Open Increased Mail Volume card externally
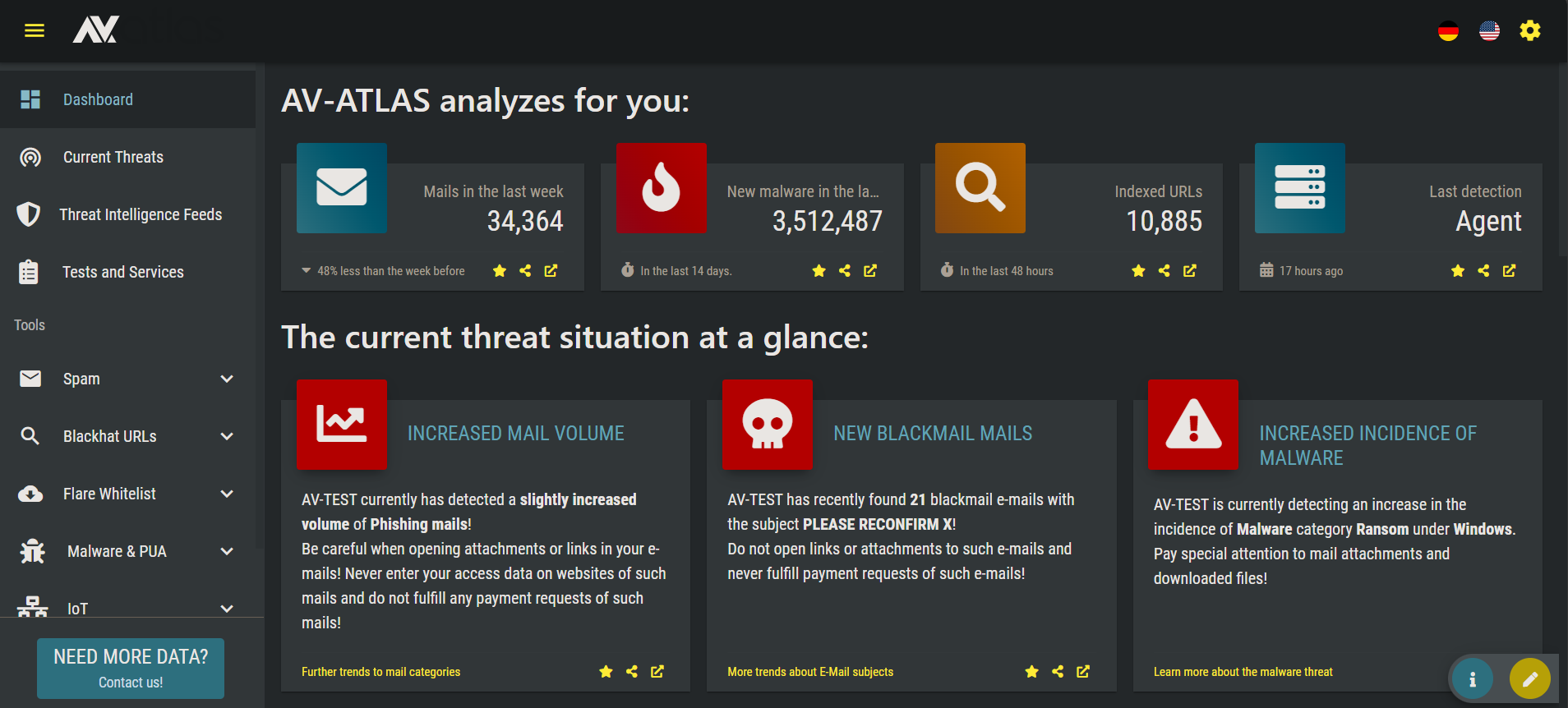1568x708 pixels. coord(657,672)
